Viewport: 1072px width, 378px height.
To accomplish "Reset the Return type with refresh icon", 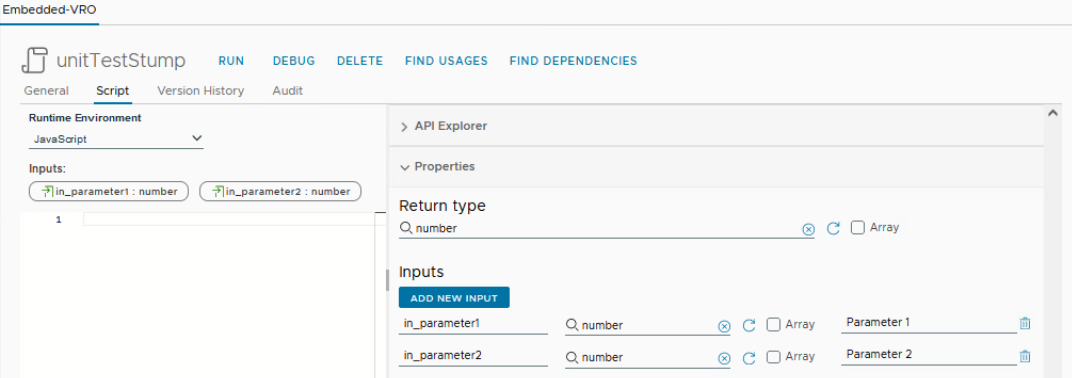I will pyautogui.click(x=833, y=228).
